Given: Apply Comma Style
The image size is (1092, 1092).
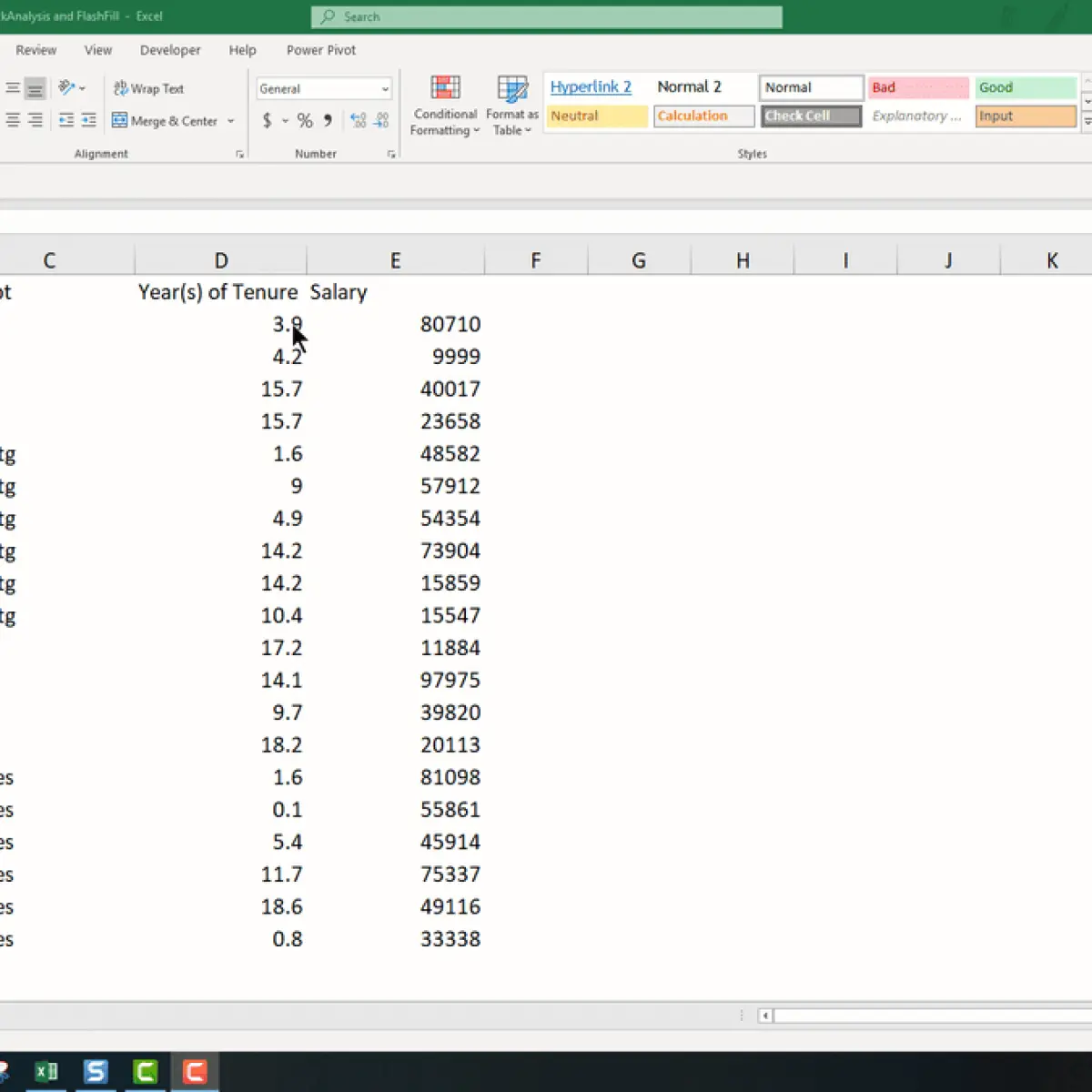Looking at the screenshot, I should pyautogui.click(x=328, y=120).
